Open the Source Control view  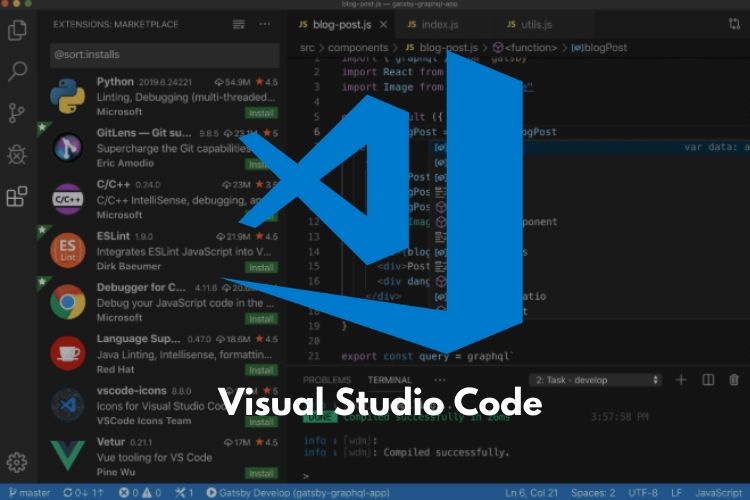coord(17,113)
